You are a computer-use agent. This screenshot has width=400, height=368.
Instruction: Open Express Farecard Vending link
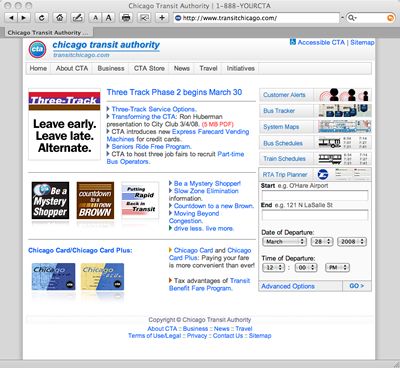(x=211, y=132)
